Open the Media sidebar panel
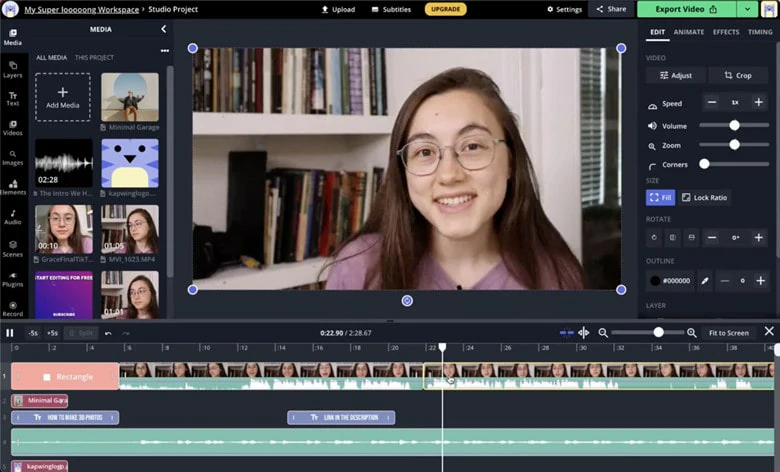780x472 pixels. coord(12,37)
